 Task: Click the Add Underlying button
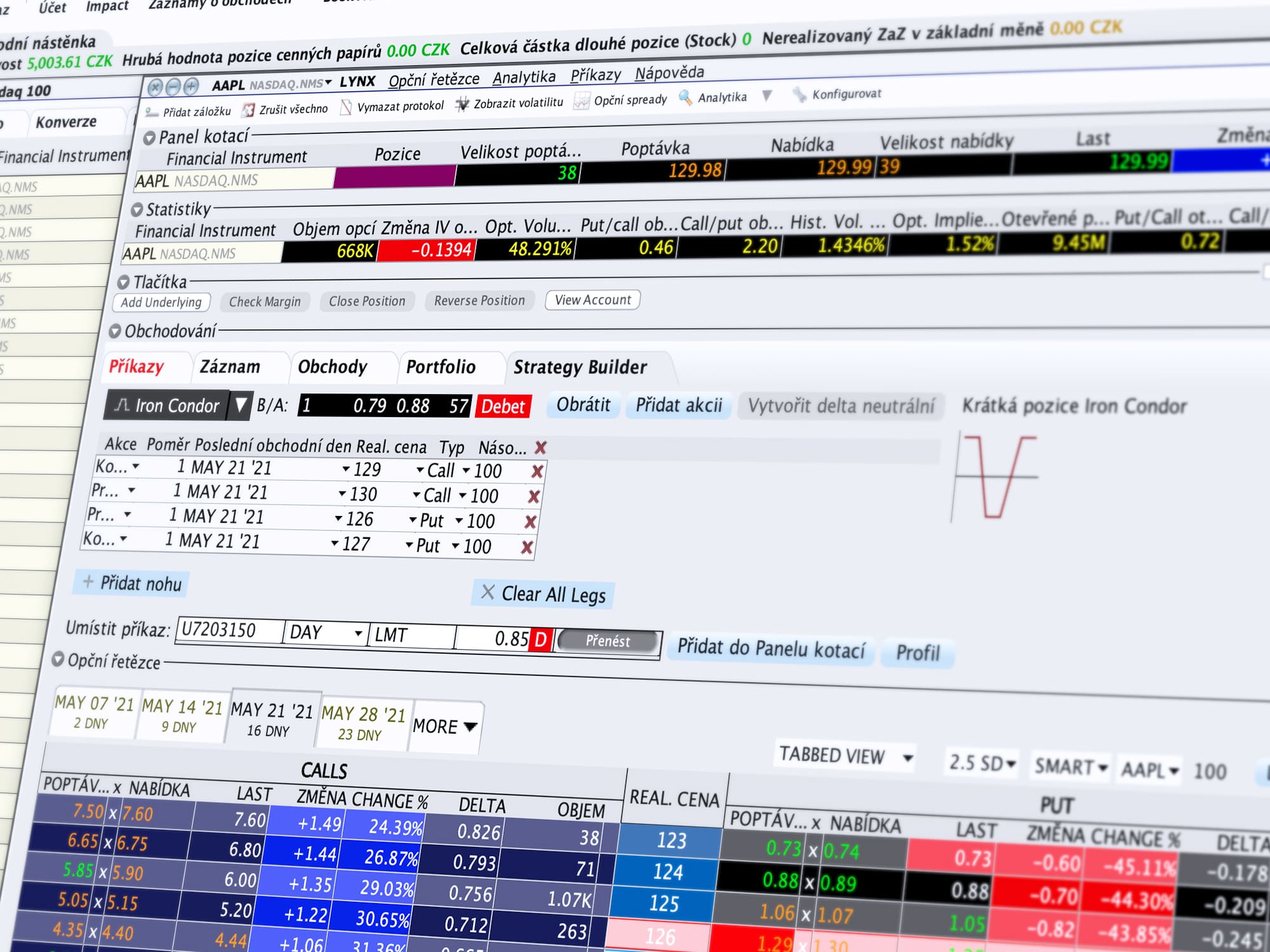(x=161, y=302)
